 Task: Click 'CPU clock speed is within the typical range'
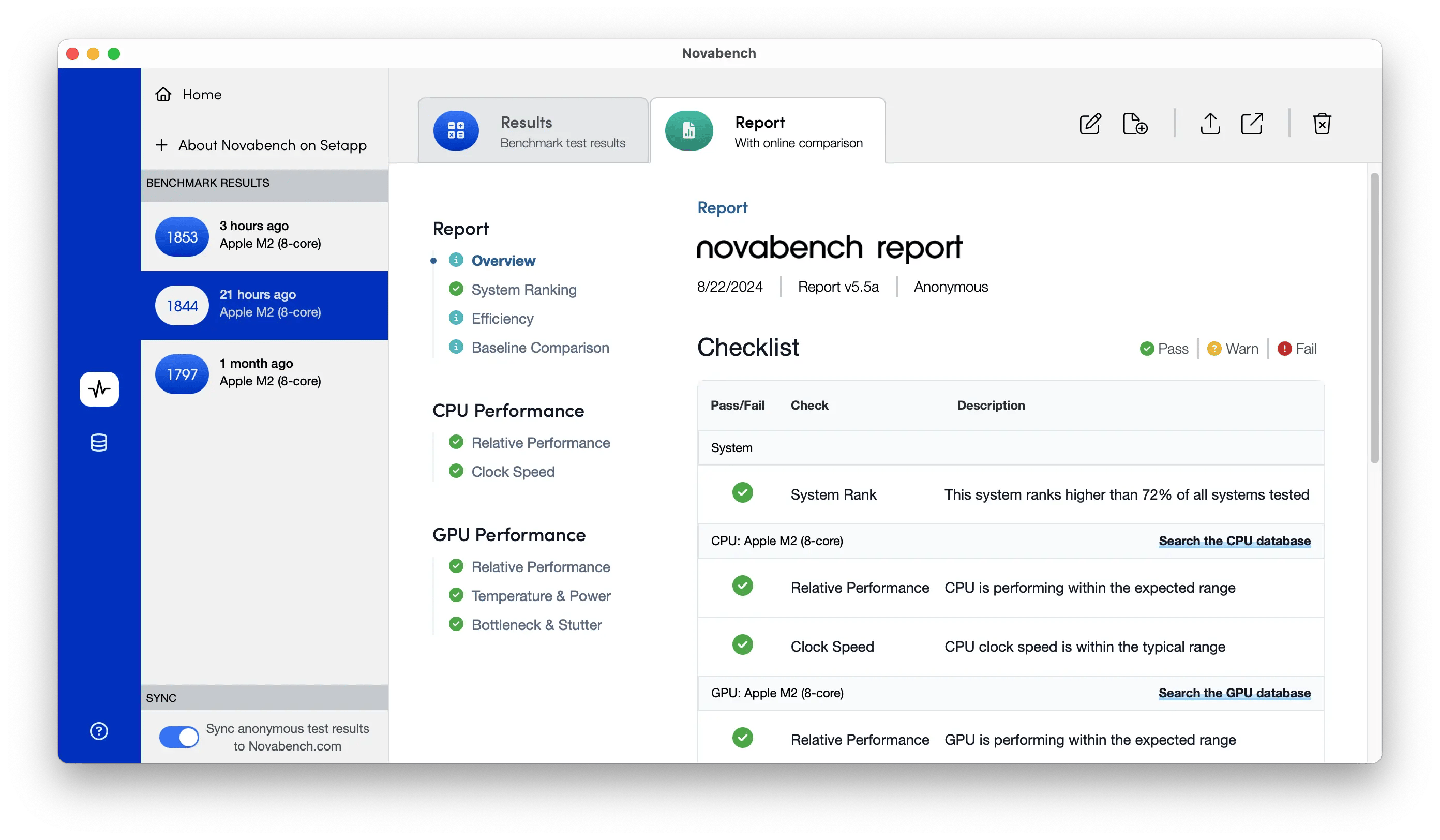[x=1085, y=646]
